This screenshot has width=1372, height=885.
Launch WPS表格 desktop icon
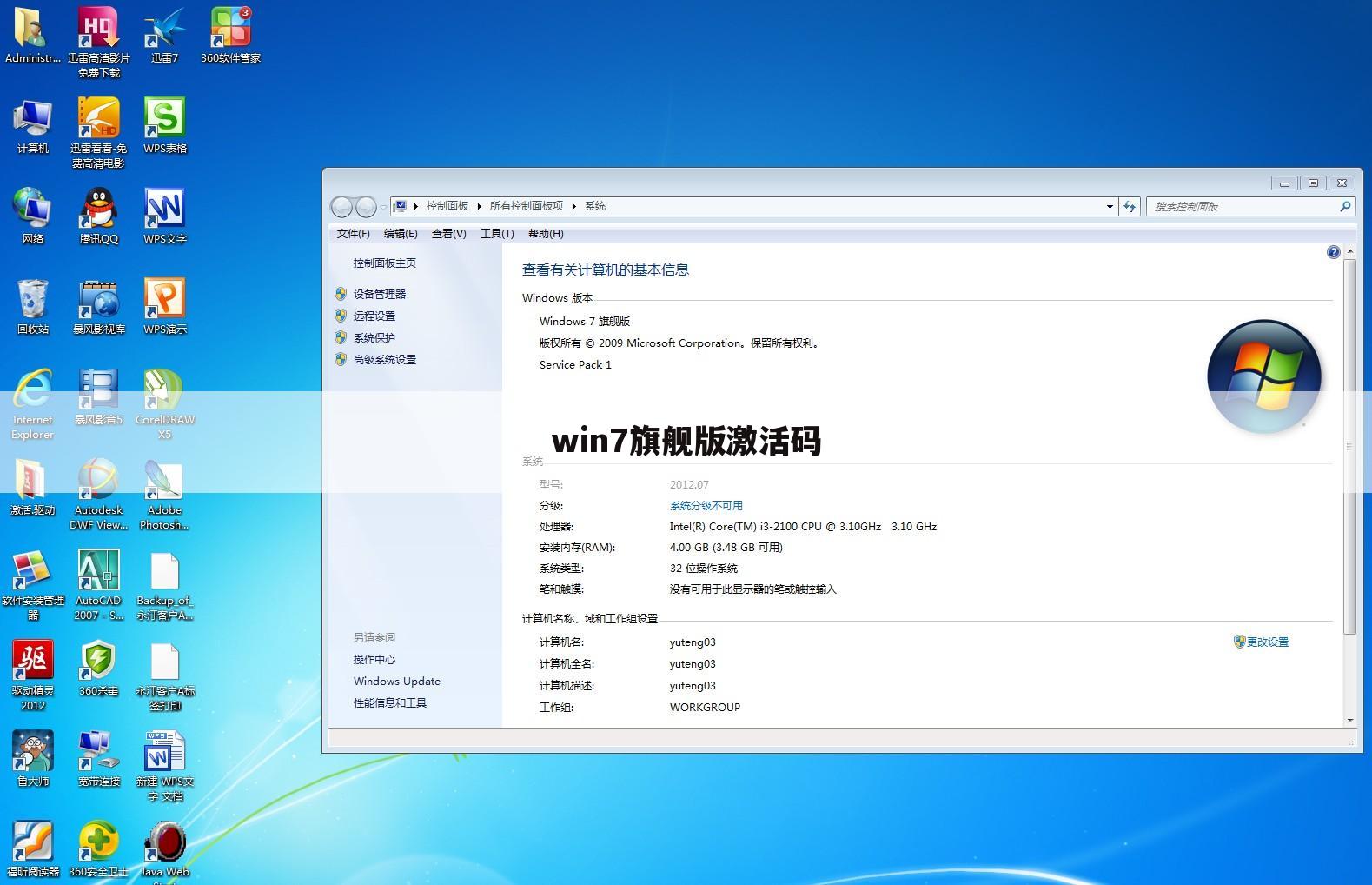click(x=164, y=126)
